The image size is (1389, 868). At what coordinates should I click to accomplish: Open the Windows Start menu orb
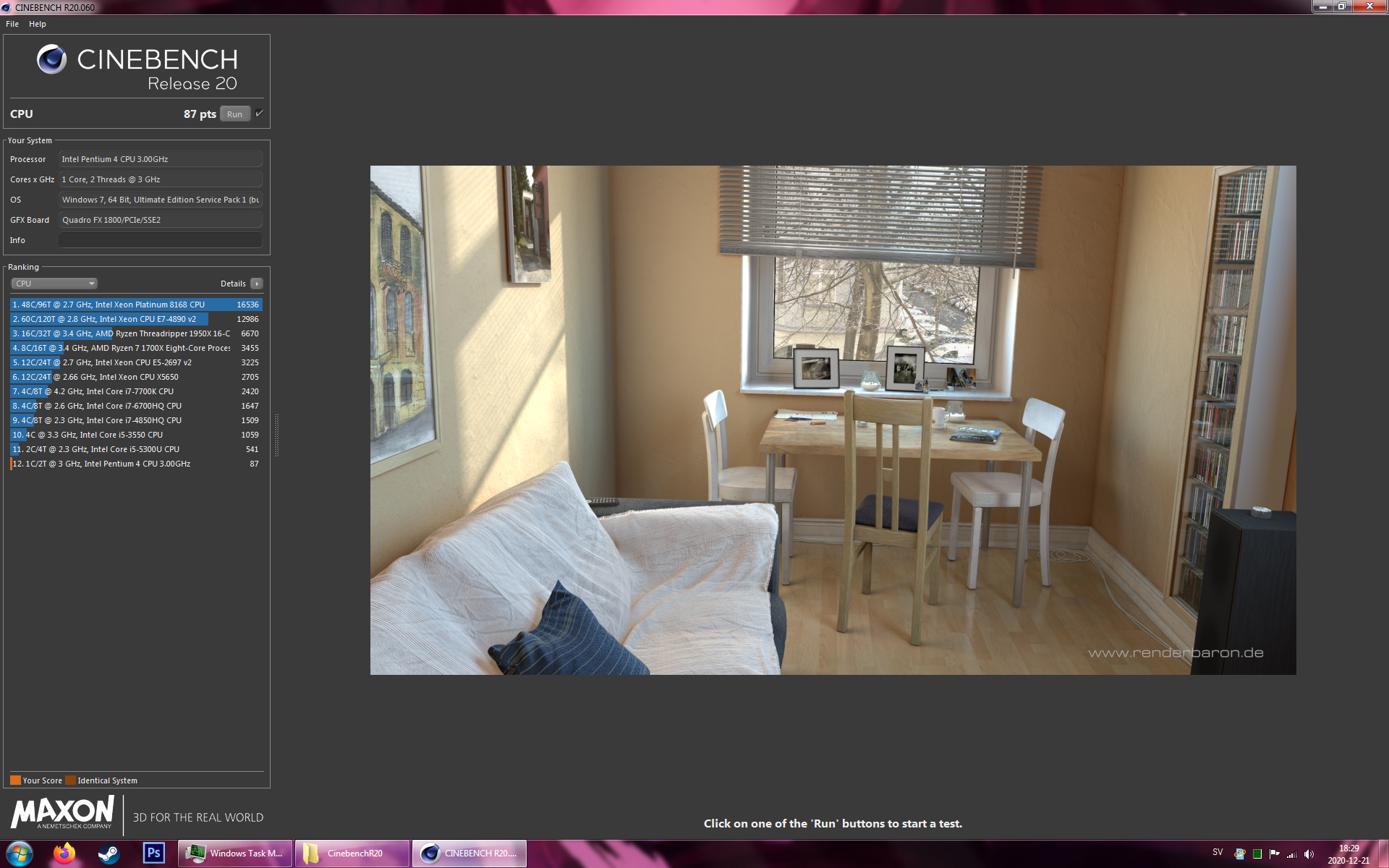20,854
